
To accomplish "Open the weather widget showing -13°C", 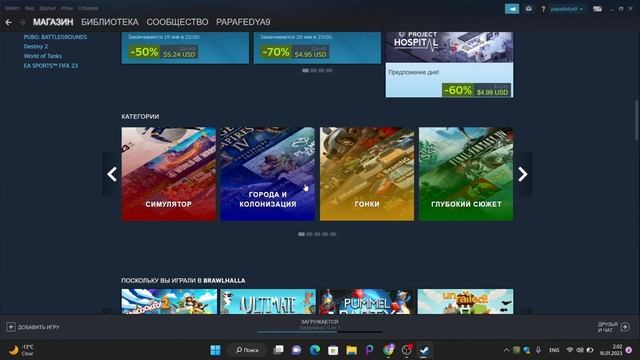I will pyautogui.click(x=22, y=350).
